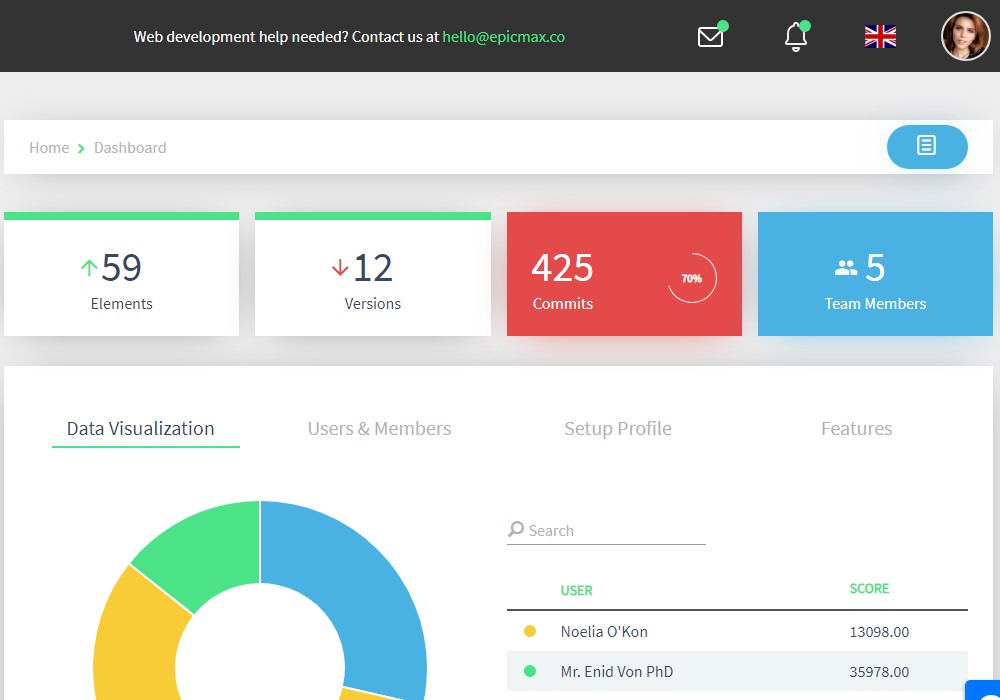
Task: Click the blue document icon button
Action: click(927, 147)
